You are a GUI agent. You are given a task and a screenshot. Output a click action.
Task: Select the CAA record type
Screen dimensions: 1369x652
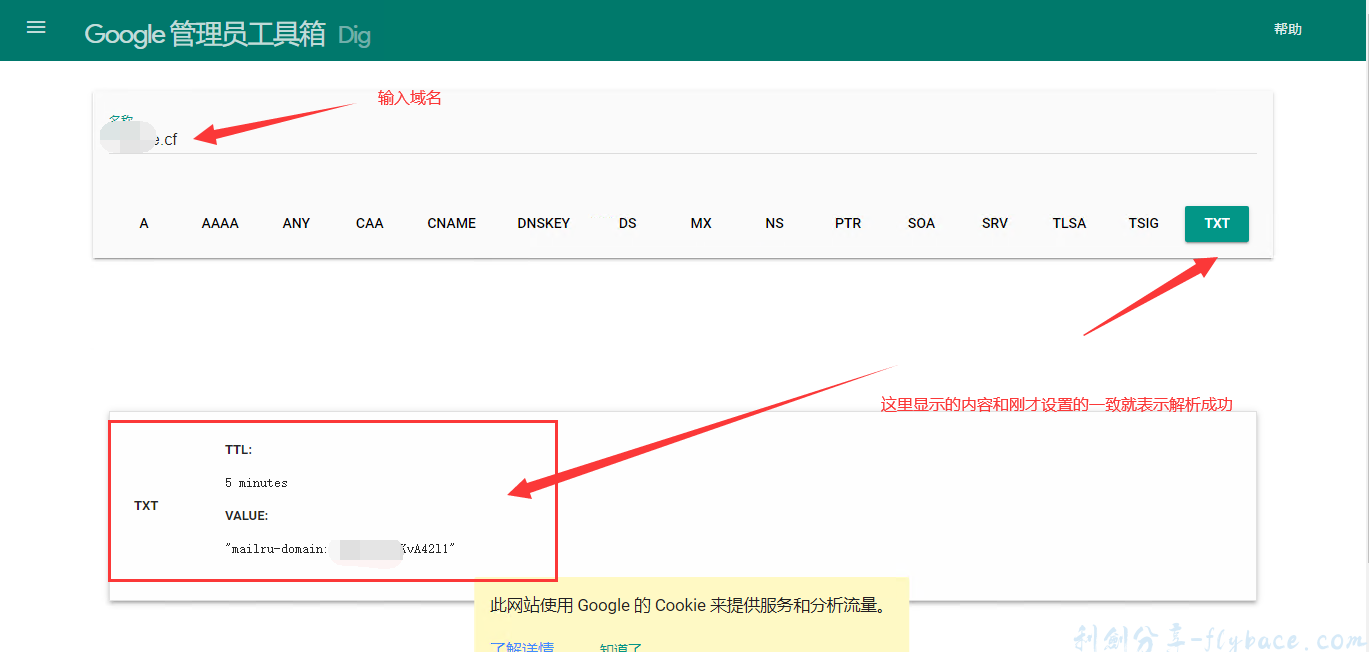pos(369,223)
